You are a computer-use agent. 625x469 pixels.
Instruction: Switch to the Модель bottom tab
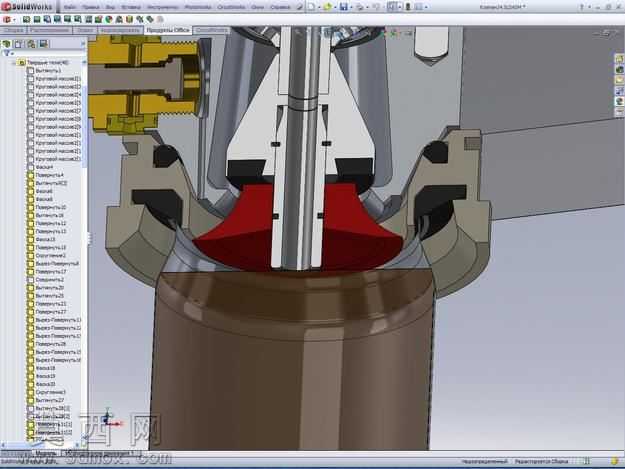[46, 453]
